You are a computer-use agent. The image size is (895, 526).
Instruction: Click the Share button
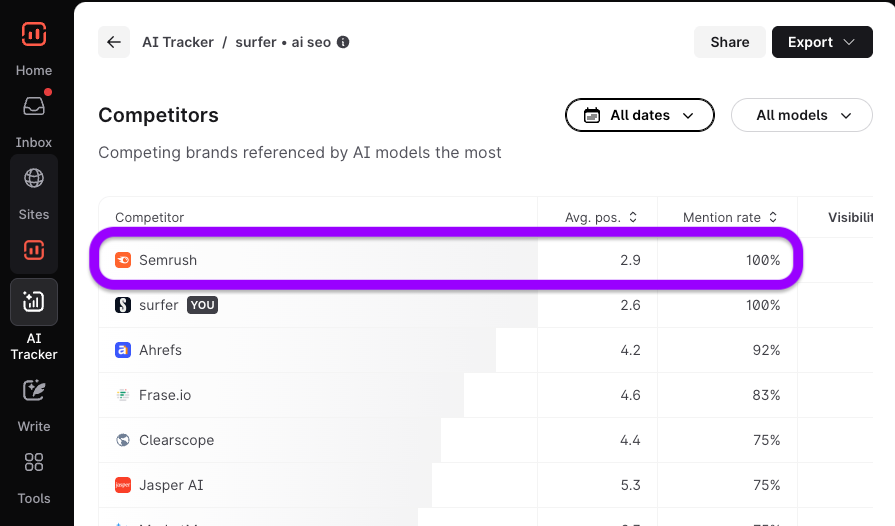pyautogui.click(x=729, y=42)
